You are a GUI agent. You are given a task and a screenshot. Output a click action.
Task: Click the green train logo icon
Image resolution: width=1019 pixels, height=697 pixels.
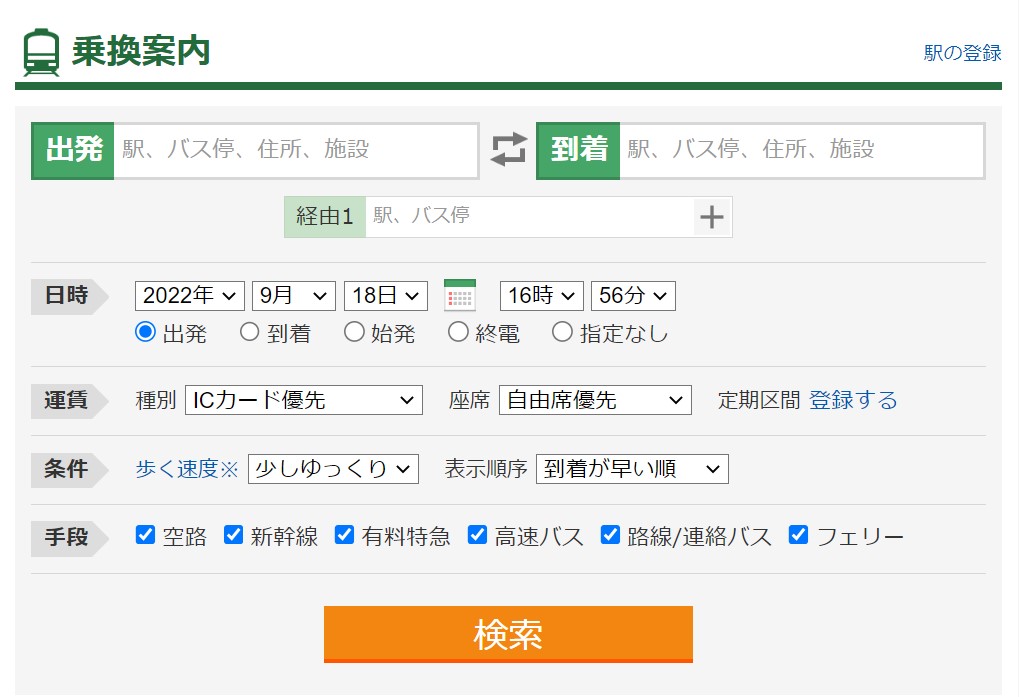[41, 52]
